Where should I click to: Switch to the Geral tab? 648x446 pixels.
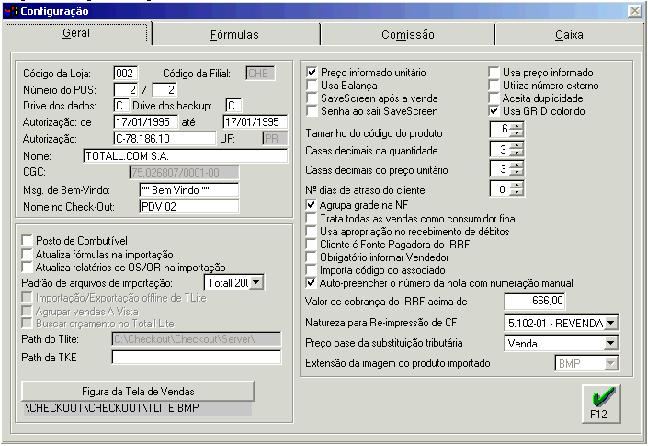(76, 33)
